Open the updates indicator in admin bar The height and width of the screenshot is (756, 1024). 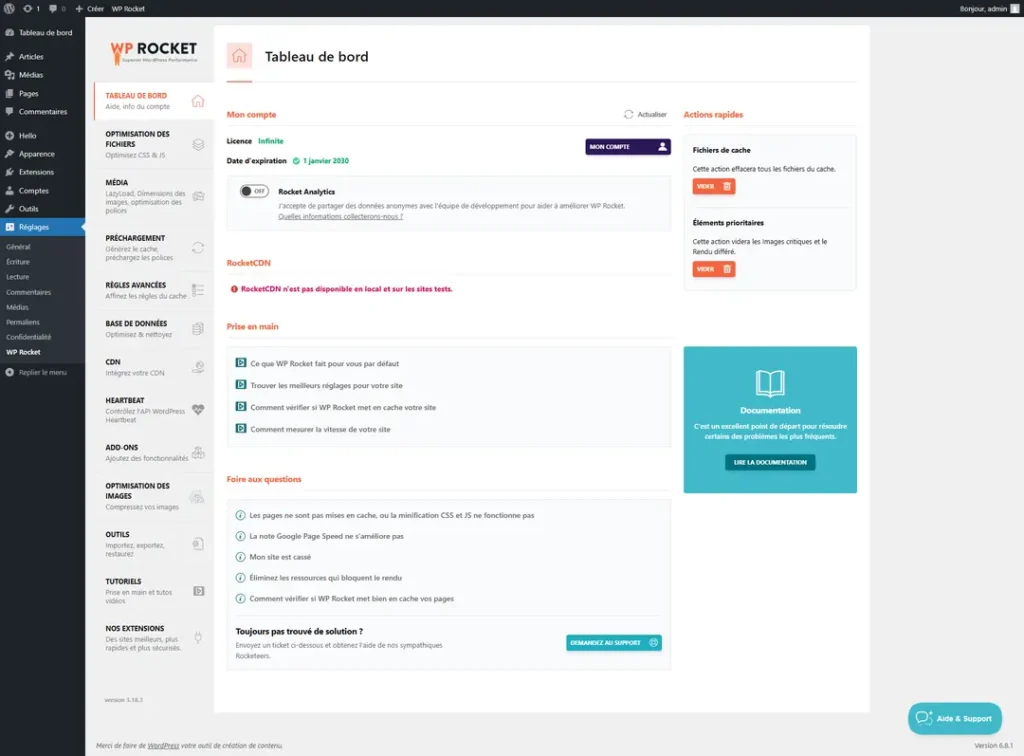pyautogui.click(x=31, y=8)
